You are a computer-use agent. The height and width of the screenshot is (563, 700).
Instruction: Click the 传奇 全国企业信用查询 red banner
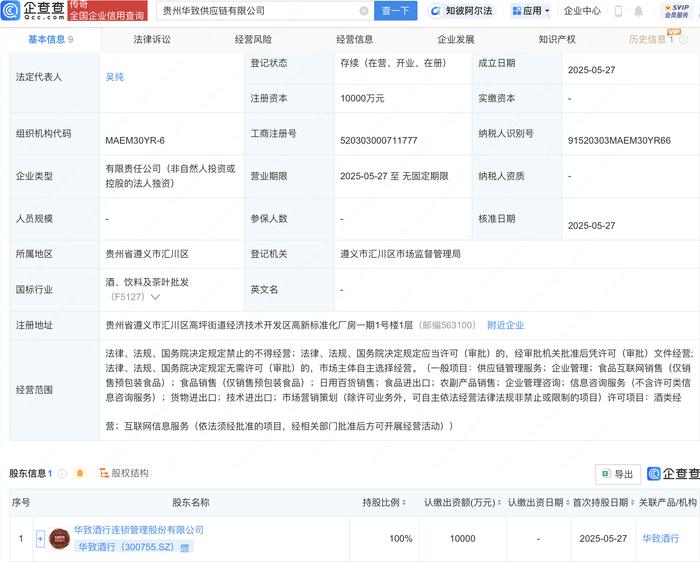click(x=107, y=11)
